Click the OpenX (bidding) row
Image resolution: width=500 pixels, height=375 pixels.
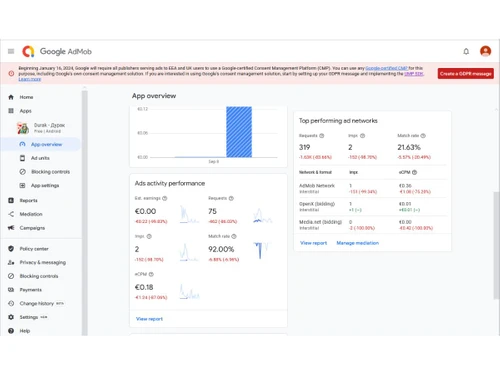click(x=372, y=207)
